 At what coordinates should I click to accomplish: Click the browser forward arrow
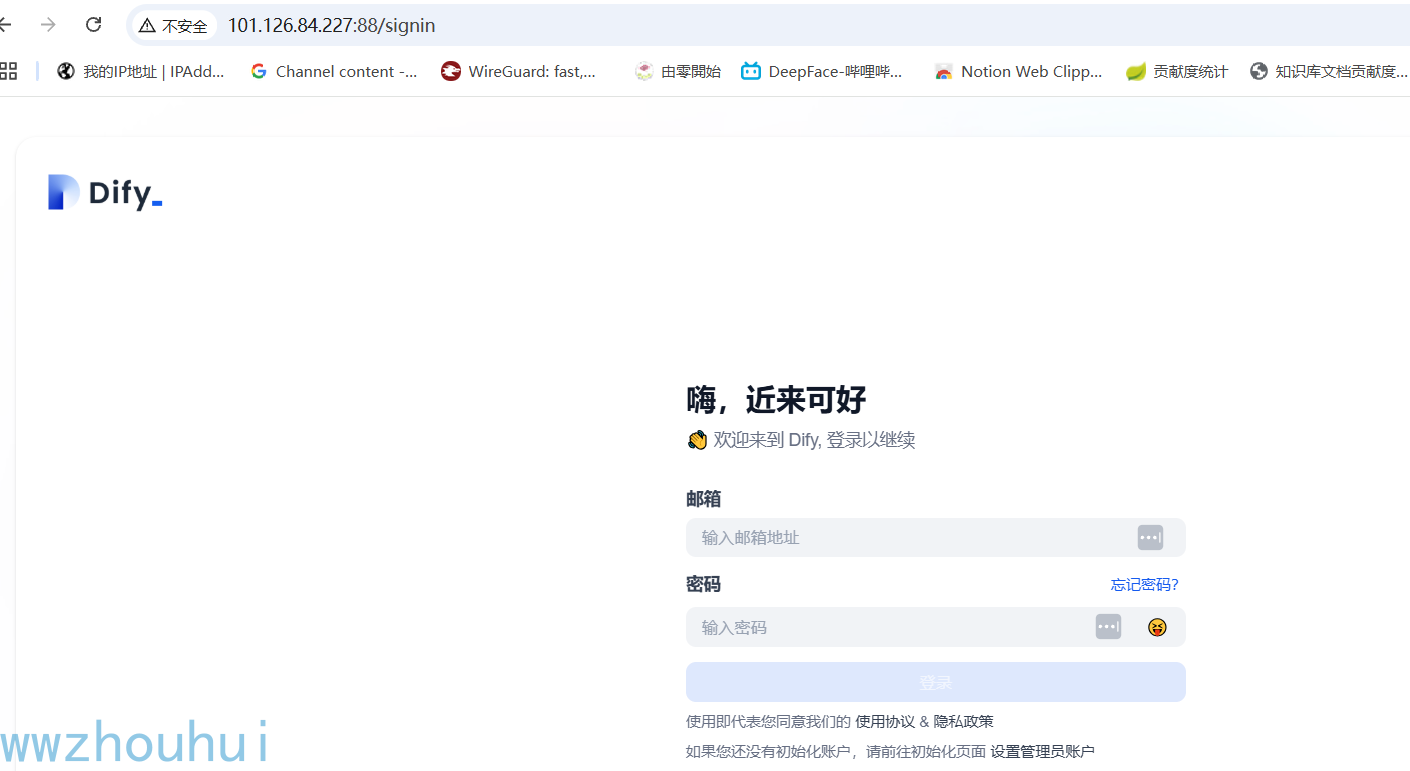[x=48, y=25]
